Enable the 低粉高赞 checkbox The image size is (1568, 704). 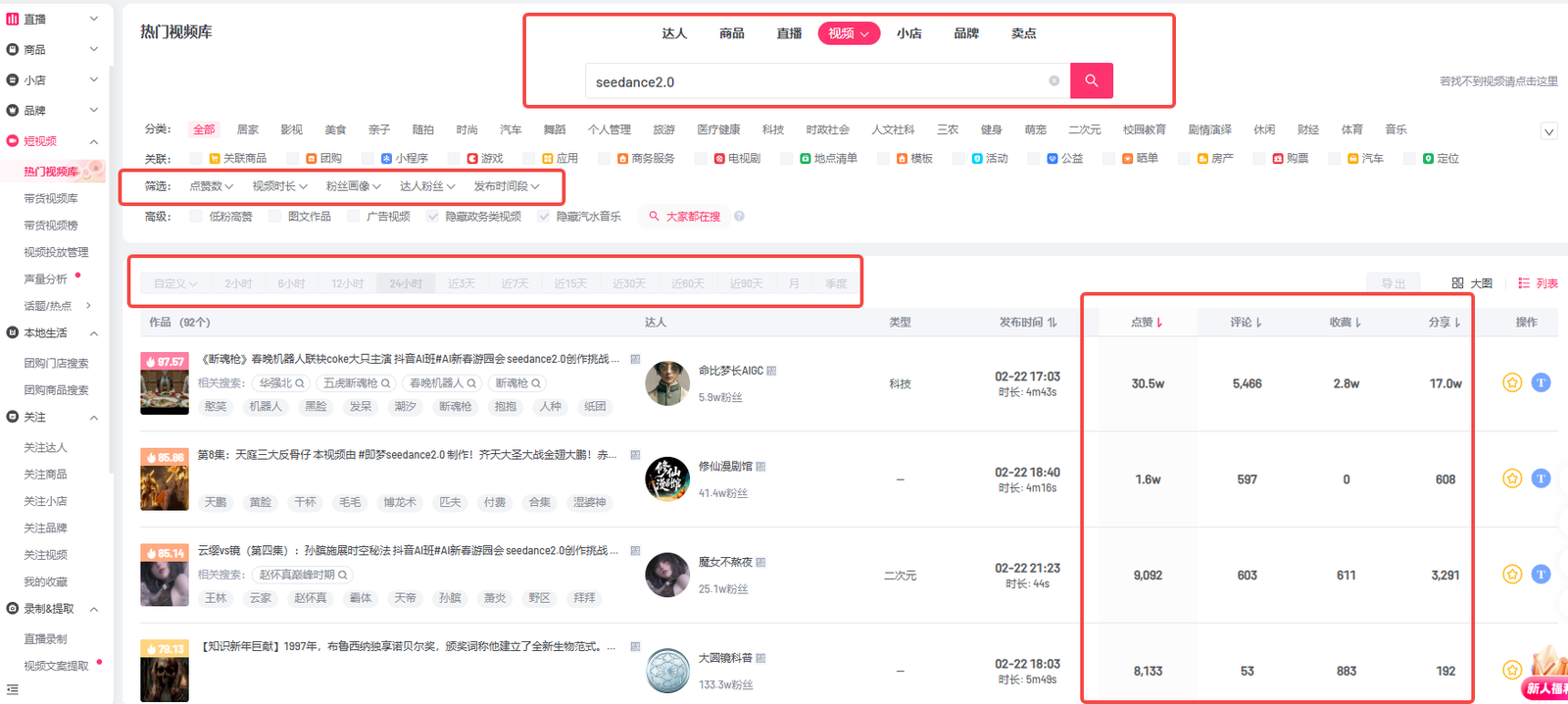pos(196,217)
